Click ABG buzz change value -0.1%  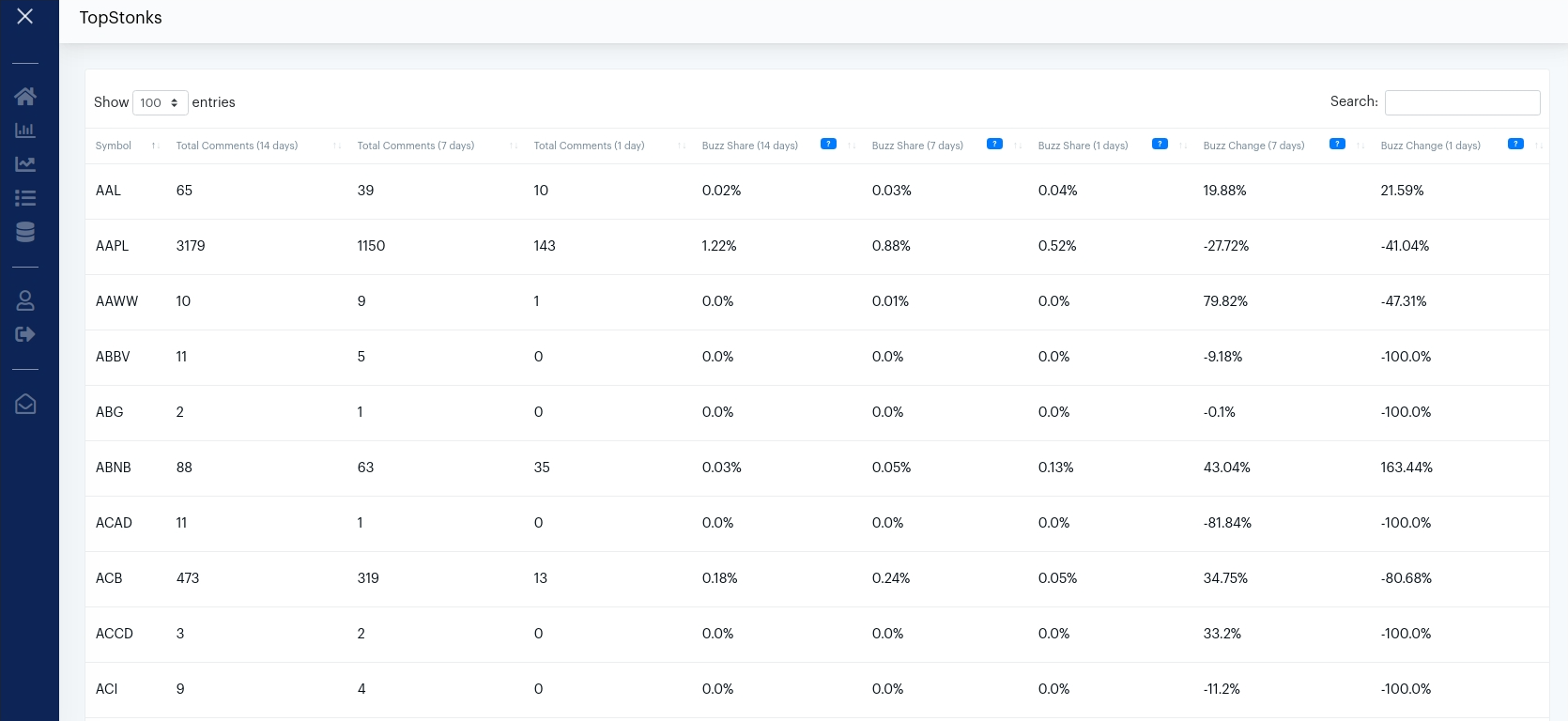(x=1220, y=412)
